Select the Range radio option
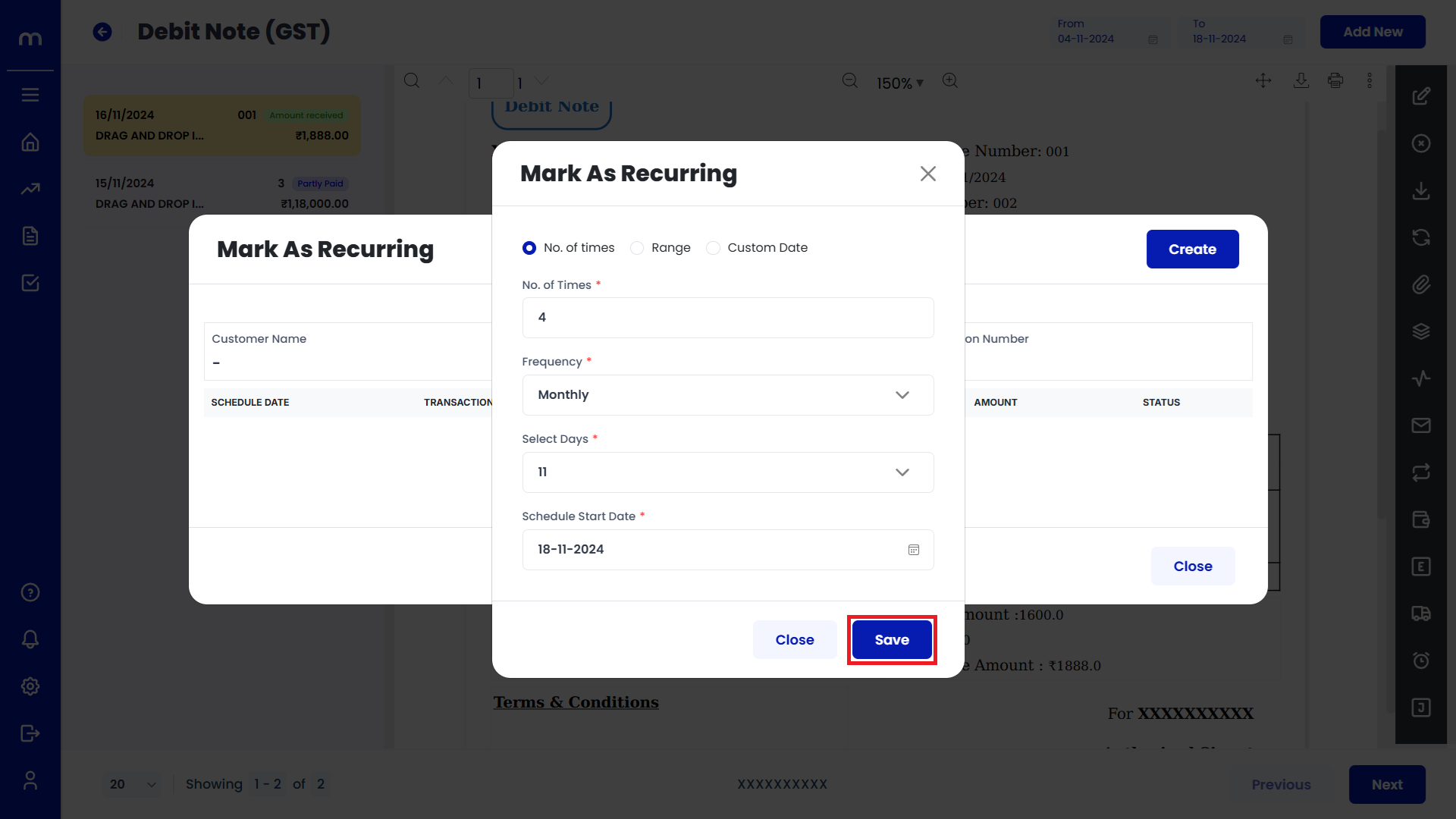The height and width of the screenshot is (819, 1456). [637, 248]
